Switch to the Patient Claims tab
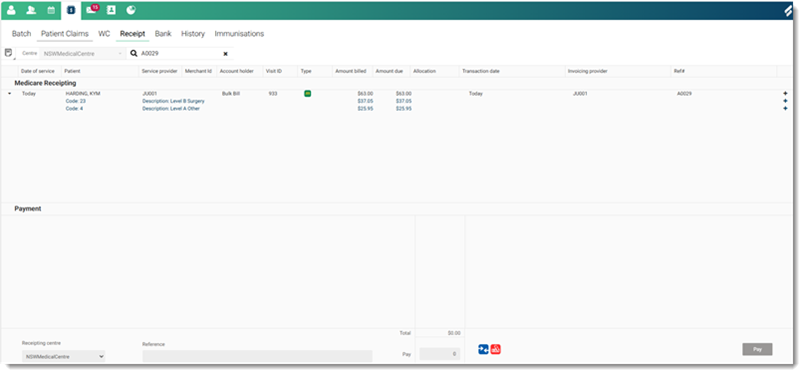800x370 pixels. [65, 34]
